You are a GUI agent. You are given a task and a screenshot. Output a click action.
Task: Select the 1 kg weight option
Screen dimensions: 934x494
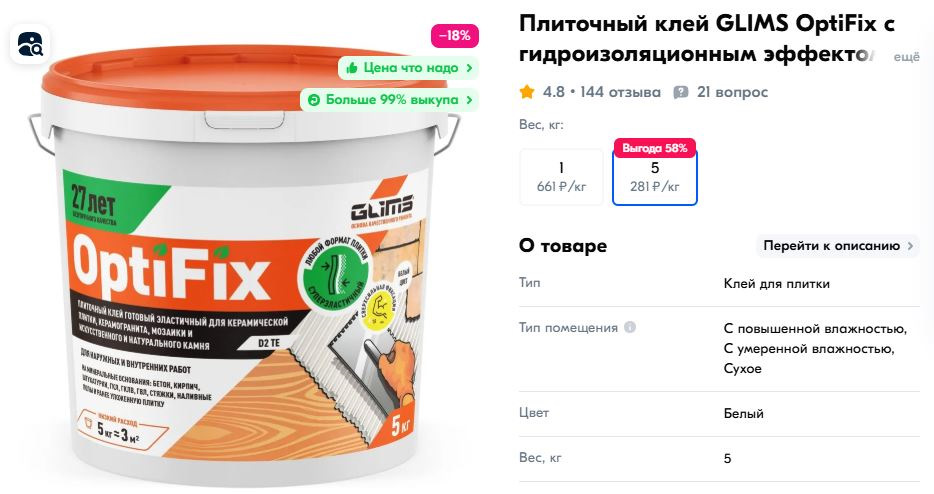[561, 177]
